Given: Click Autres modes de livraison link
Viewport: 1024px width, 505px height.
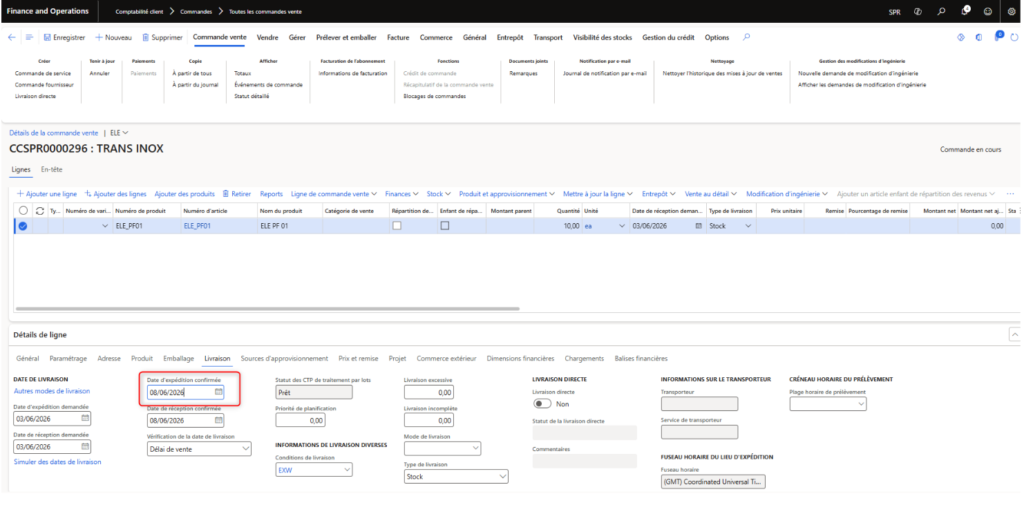Looking at the screenshot, I should 52,391.
